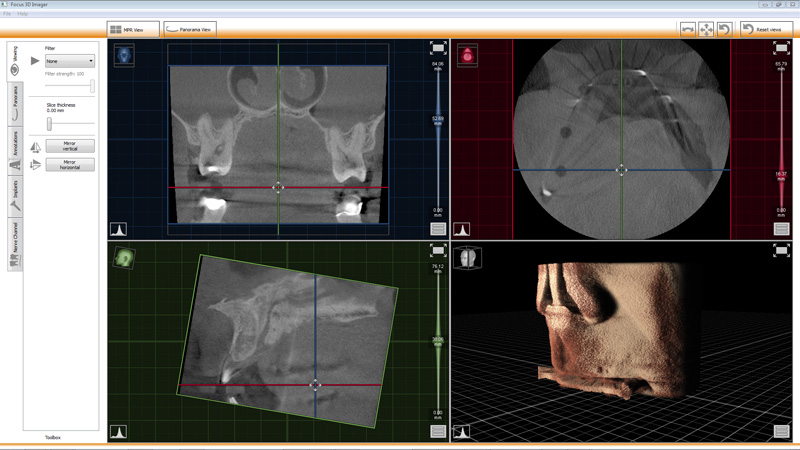
Task: Apply filter with the play arrow
Action: [36, 61]
